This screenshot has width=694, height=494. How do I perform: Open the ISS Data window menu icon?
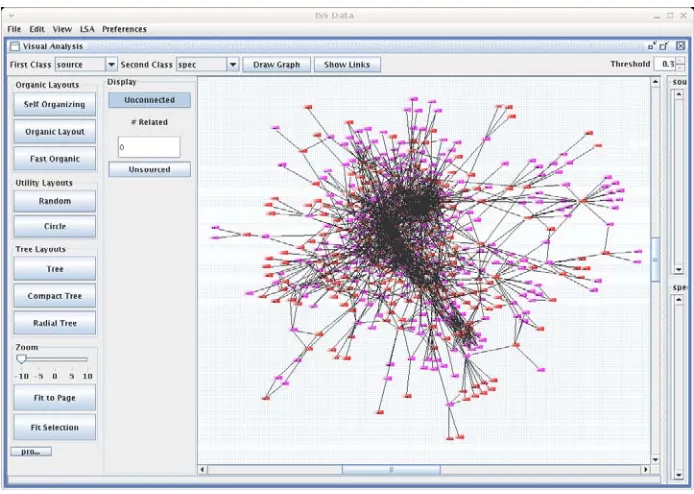(12, 15)
